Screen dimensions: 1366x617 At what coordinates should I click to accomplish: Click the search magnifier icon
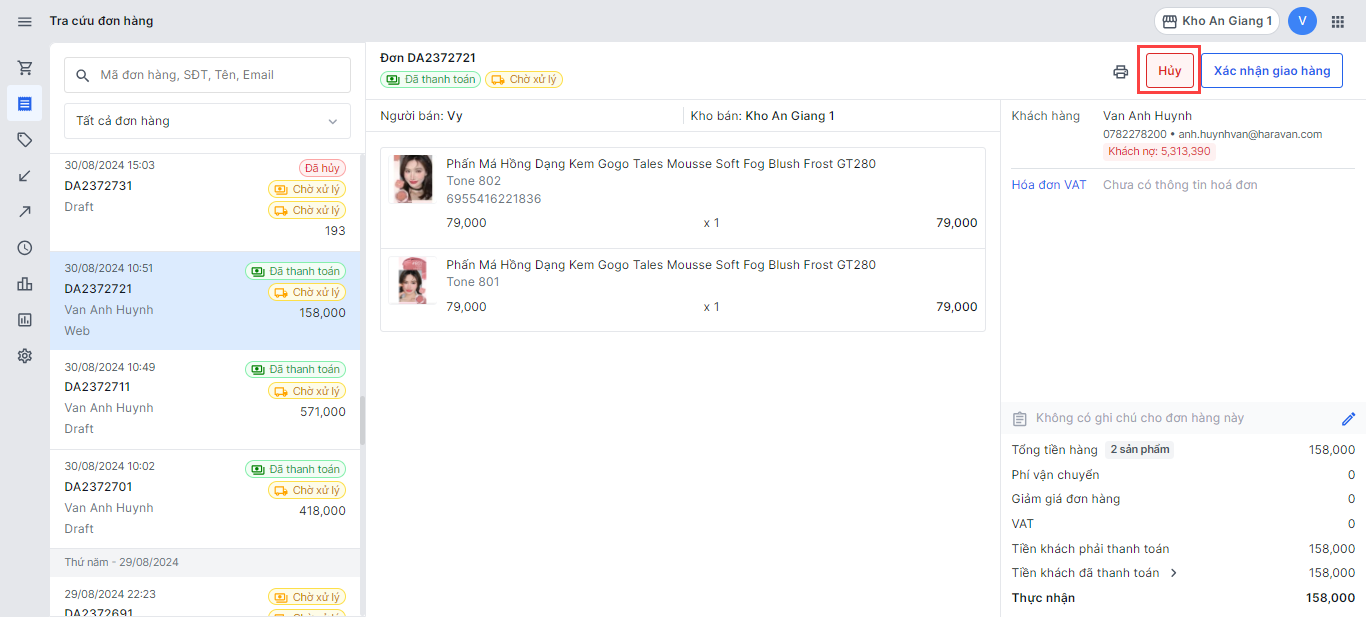82,75
